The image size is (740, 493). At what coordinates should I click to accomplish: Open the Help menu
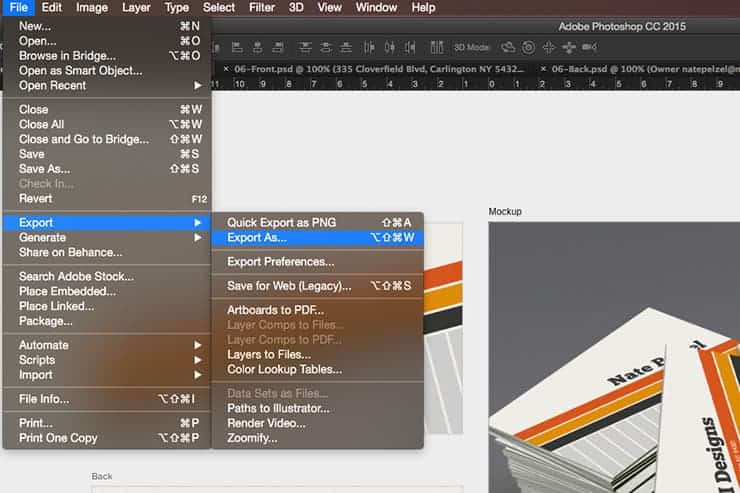click(423, 8)
